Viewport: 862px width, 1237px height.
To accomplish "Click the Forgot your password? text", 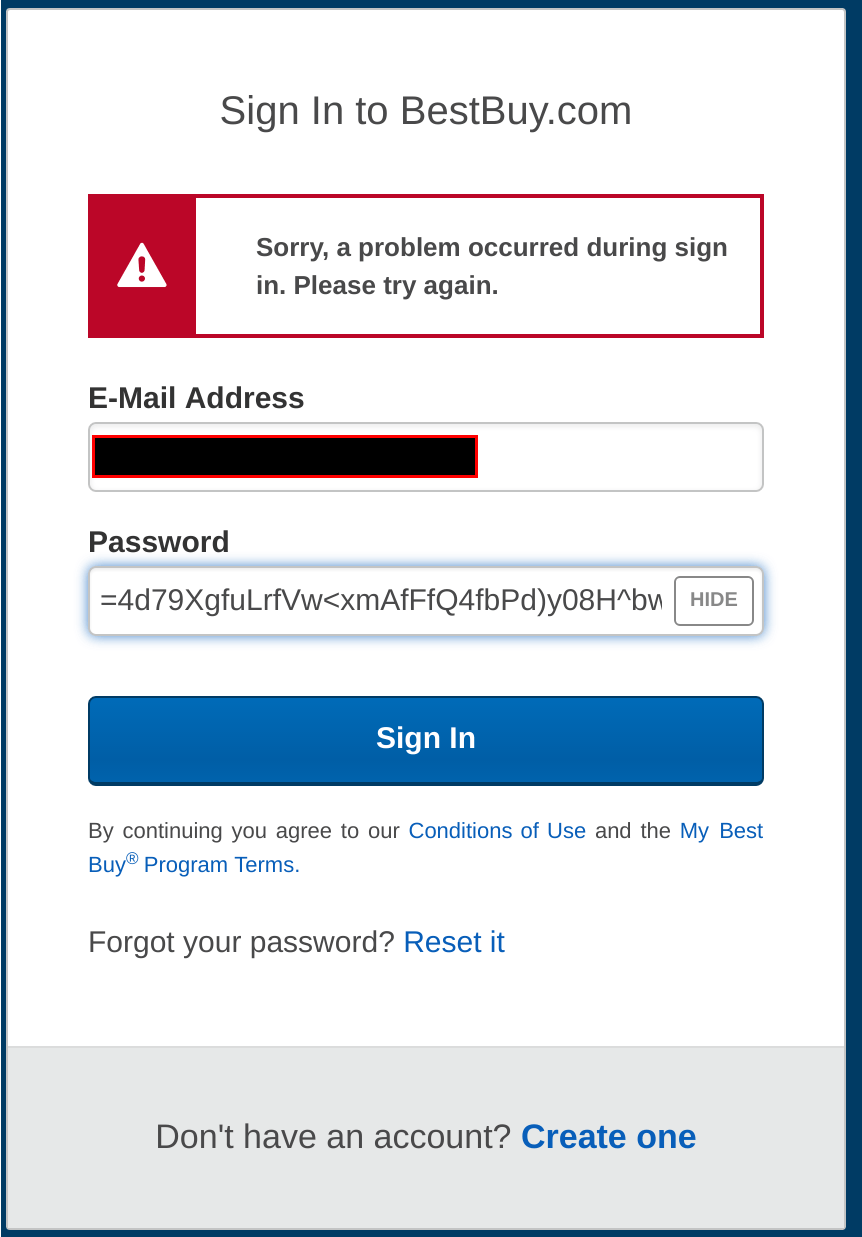I will [x=241, y=942].
